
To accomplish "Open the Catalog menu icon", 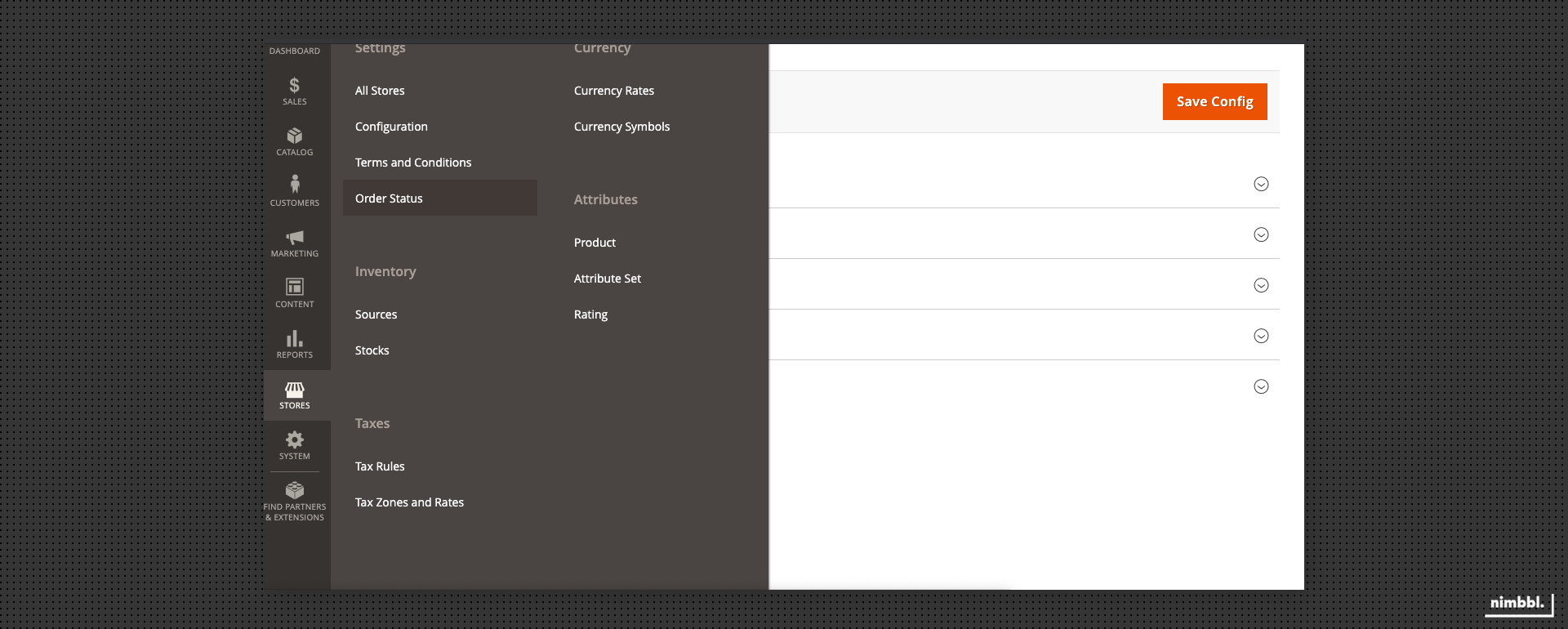I will (x=295, y=136).
